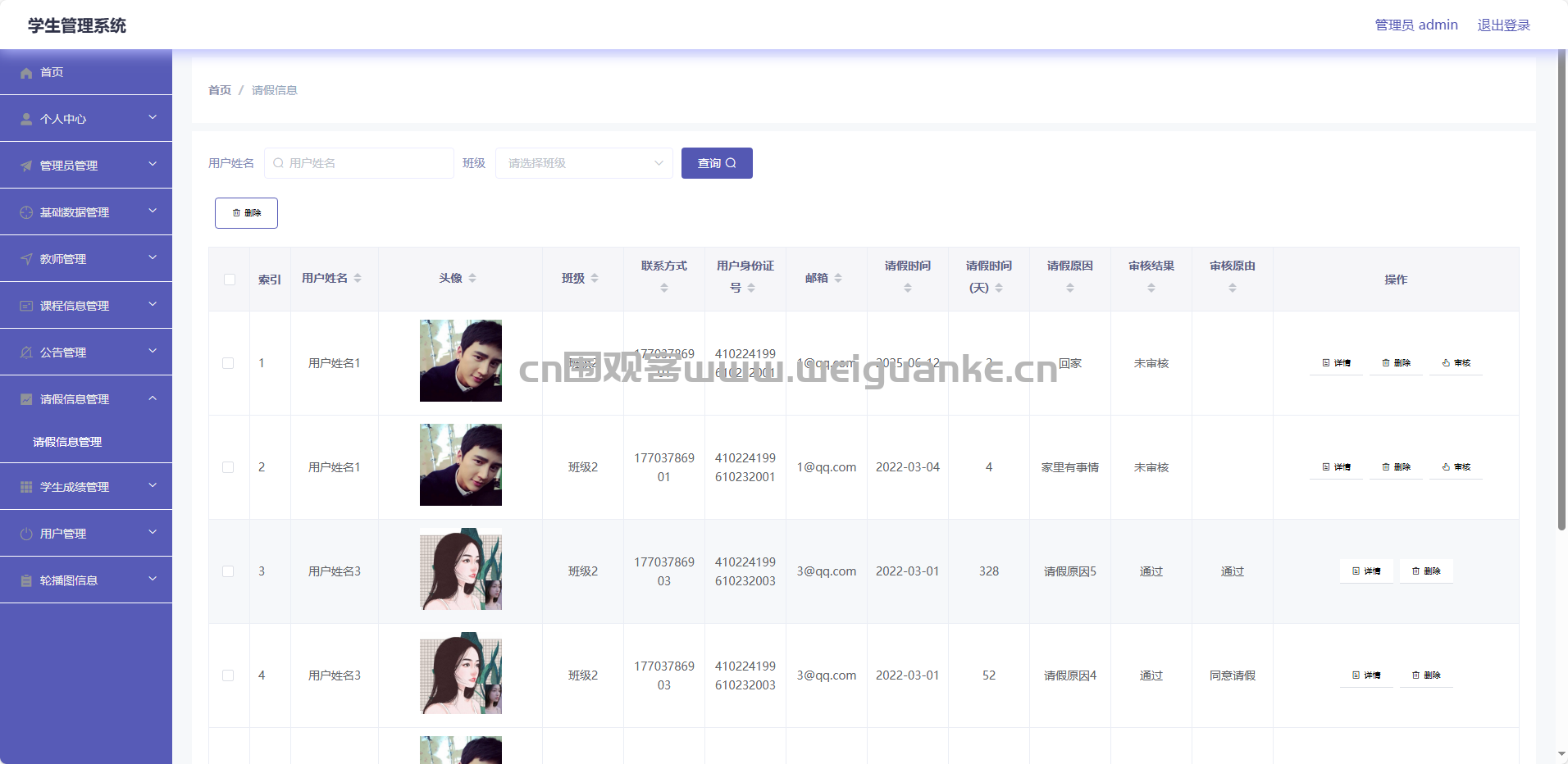Expand the 课程信息管理 menu chevron

pyautogui.click(x=153, y=305)
